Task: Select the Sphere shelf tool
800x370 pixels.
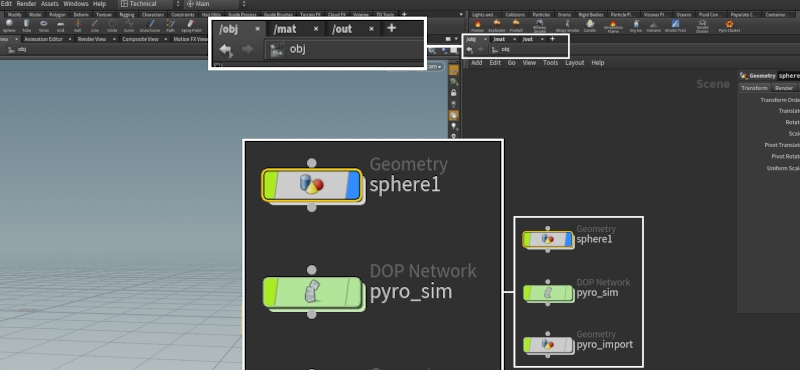Action: coord(9,26)
